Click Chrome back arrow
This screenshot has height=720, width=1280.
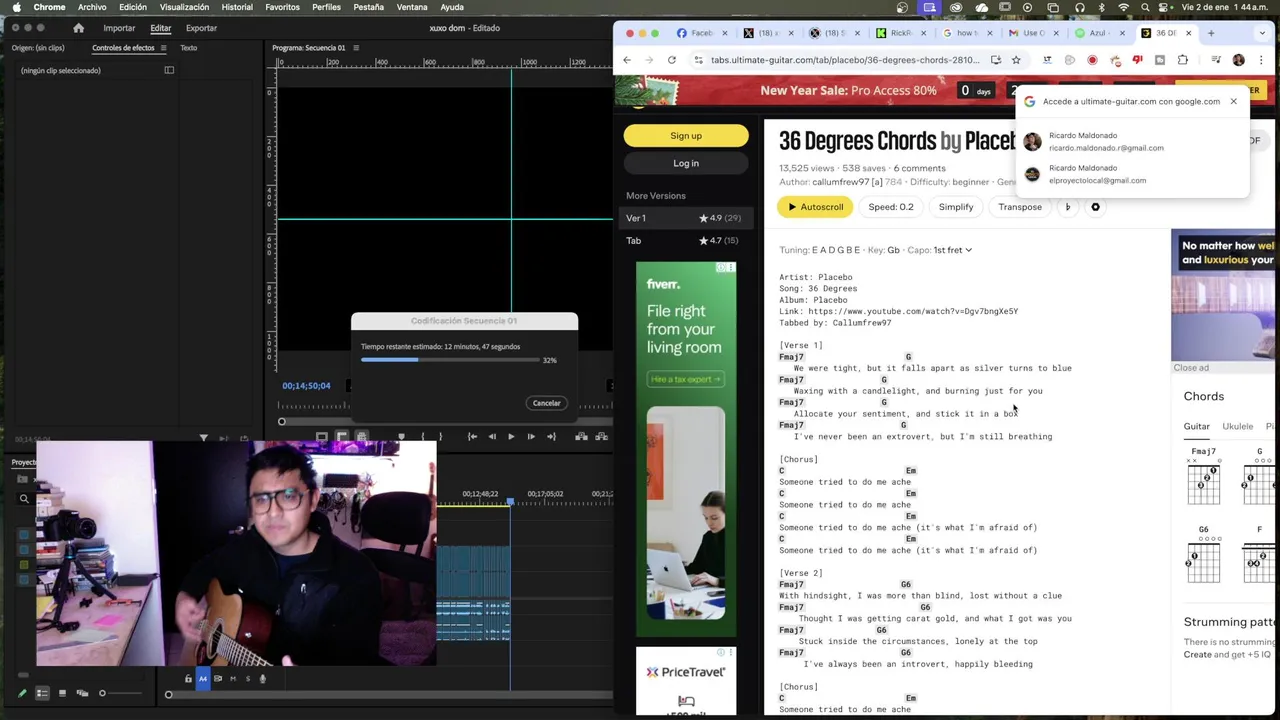pos(627,60)
